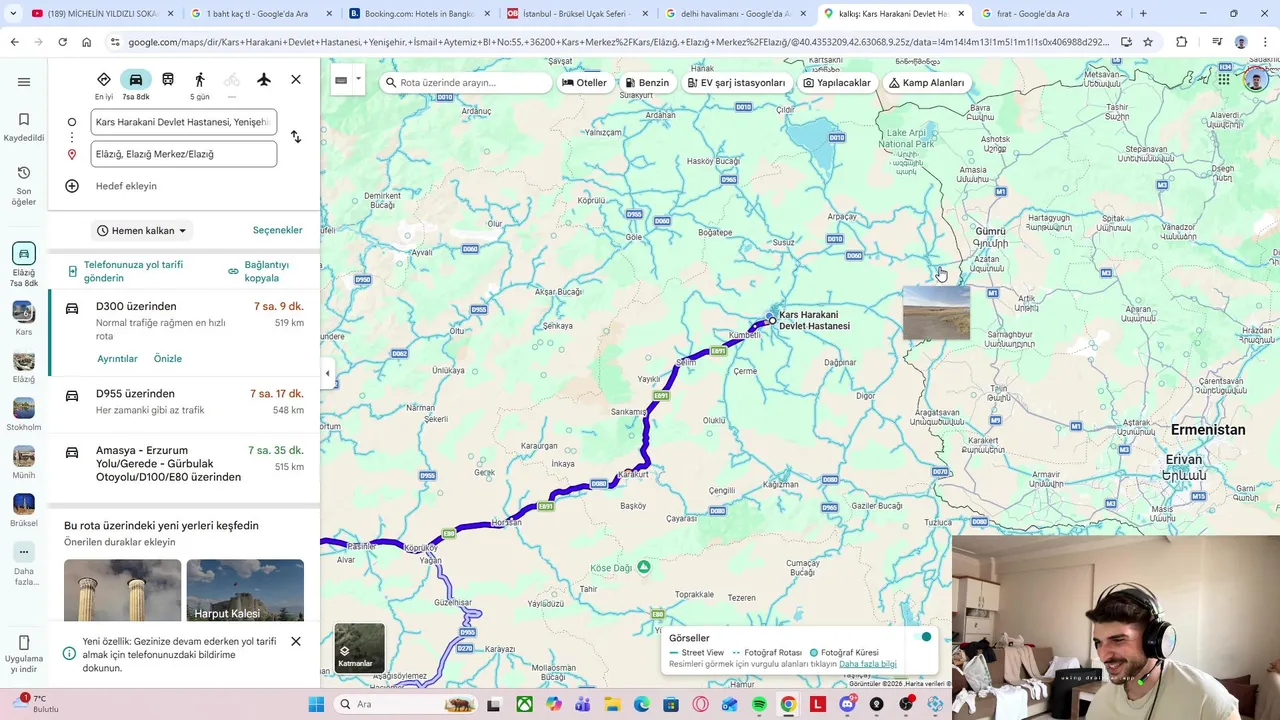Viewport: 1280px width, 720px height.
Task: Reload the page
Action: [62, 42]
